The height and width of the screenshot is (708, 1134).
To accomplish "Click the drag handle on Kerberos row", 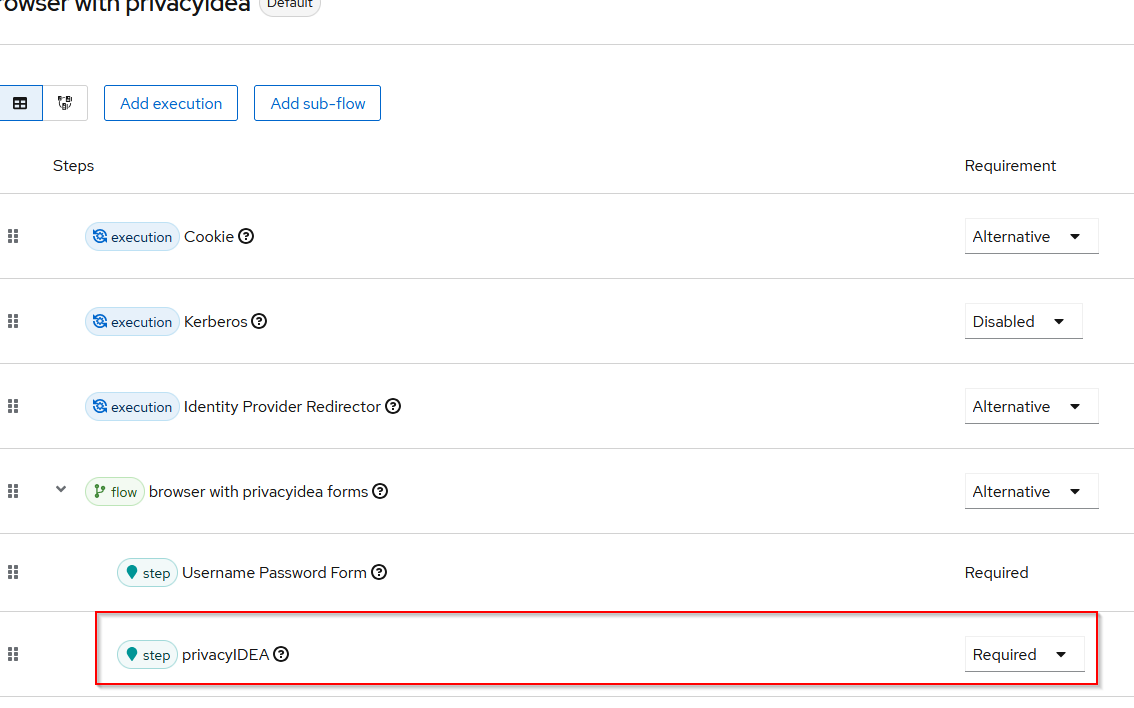I will tap(13, 322).
